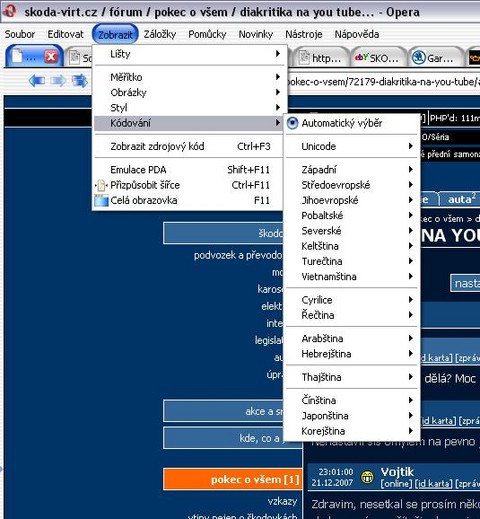Open the Korejština encoding entry
Viewport: 480px width, 519px height.
(352, 431)
